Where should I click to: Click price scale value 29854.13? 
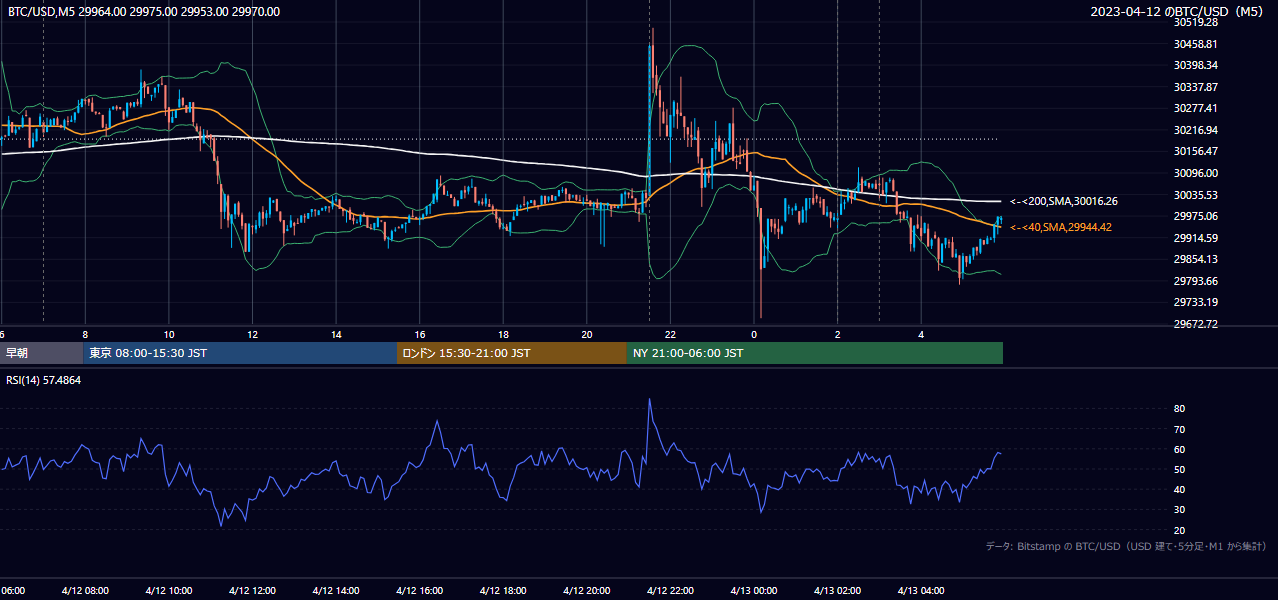click(1195, 259)
